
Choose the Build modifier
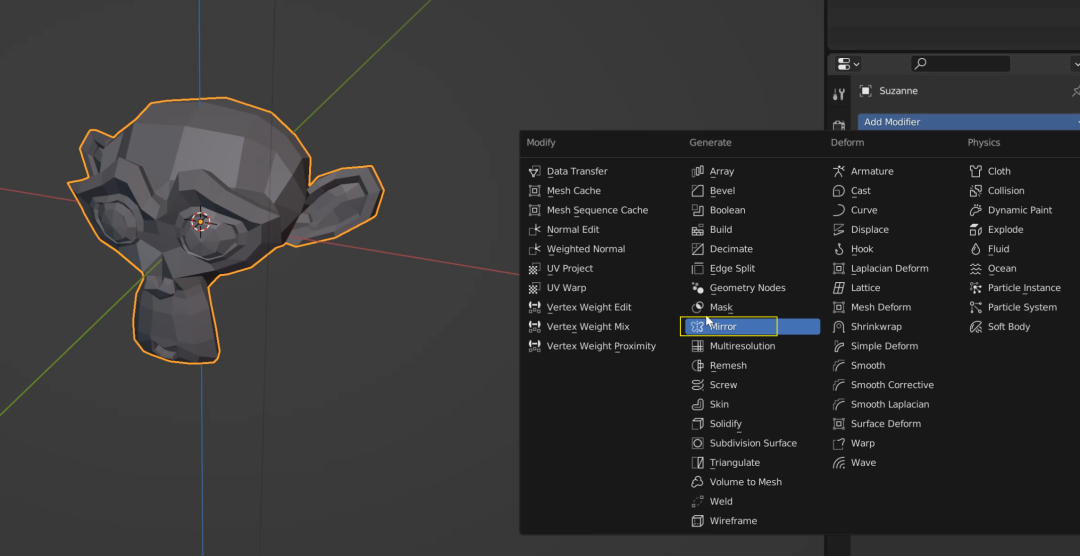pos(721,229)
